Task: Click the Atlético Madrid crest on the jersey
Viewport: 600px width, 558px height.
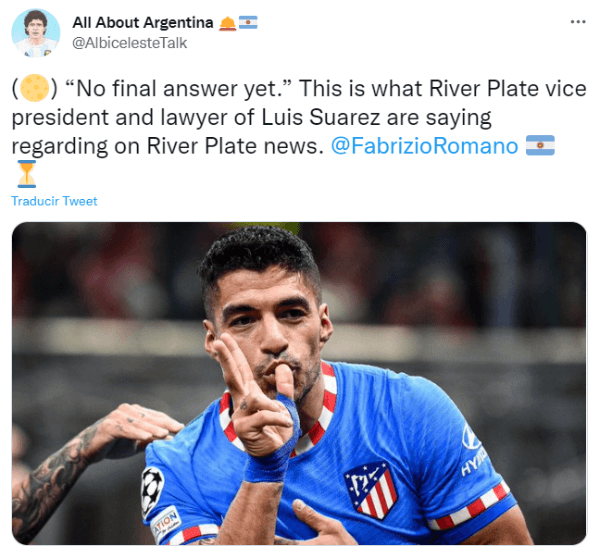Action: click(370, 489)
